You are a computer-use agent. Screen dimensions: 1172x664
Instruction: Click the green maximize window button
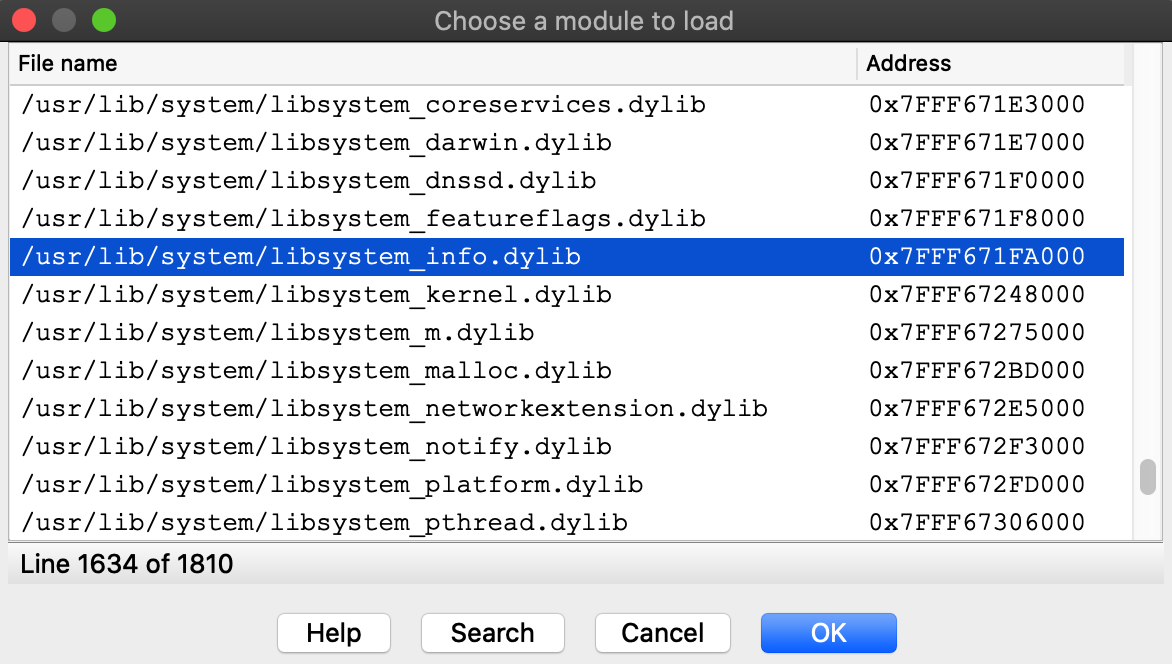(103, 20)
